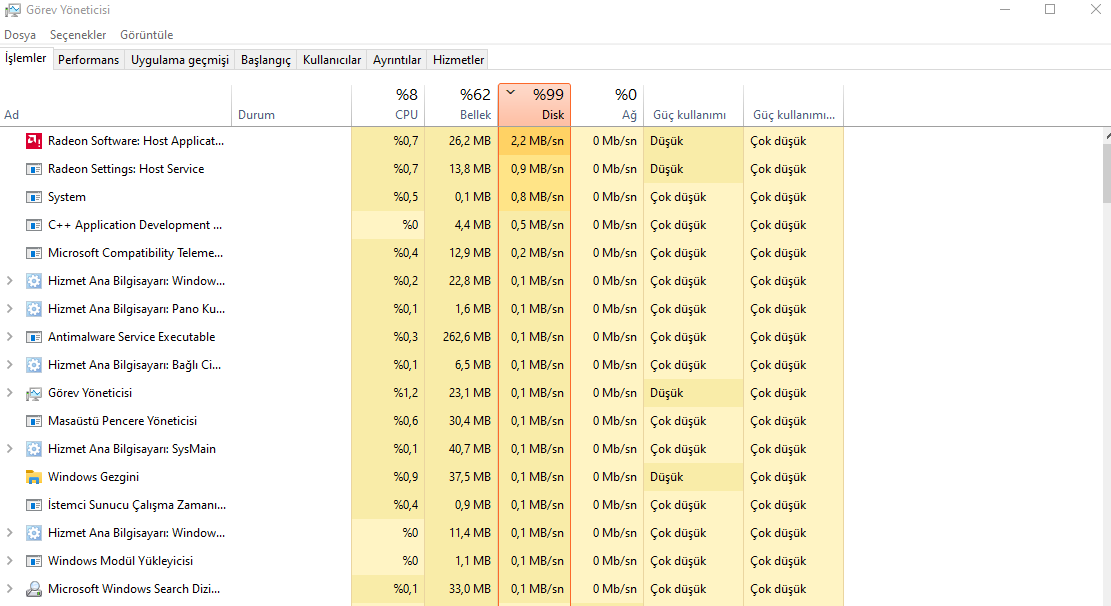The height and width of the screenshot is (606, 1111).
Task: Click the Microsoft Windows Search icon
Action: pyautogui.click(x=34, y=589)
